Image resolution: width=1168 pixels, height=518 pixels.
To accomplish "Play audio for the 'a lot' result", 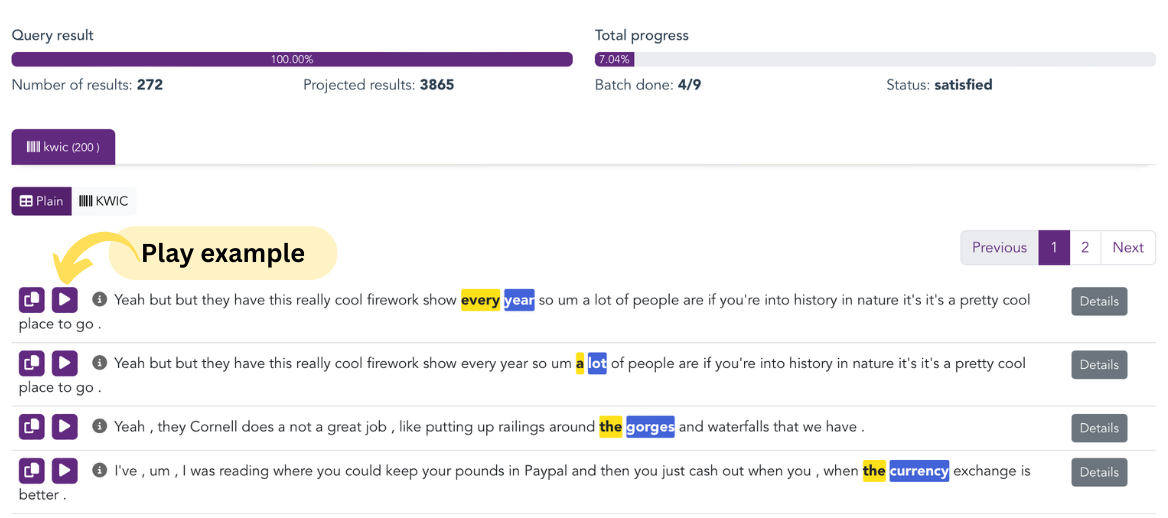I will click(x=64, y=364).
